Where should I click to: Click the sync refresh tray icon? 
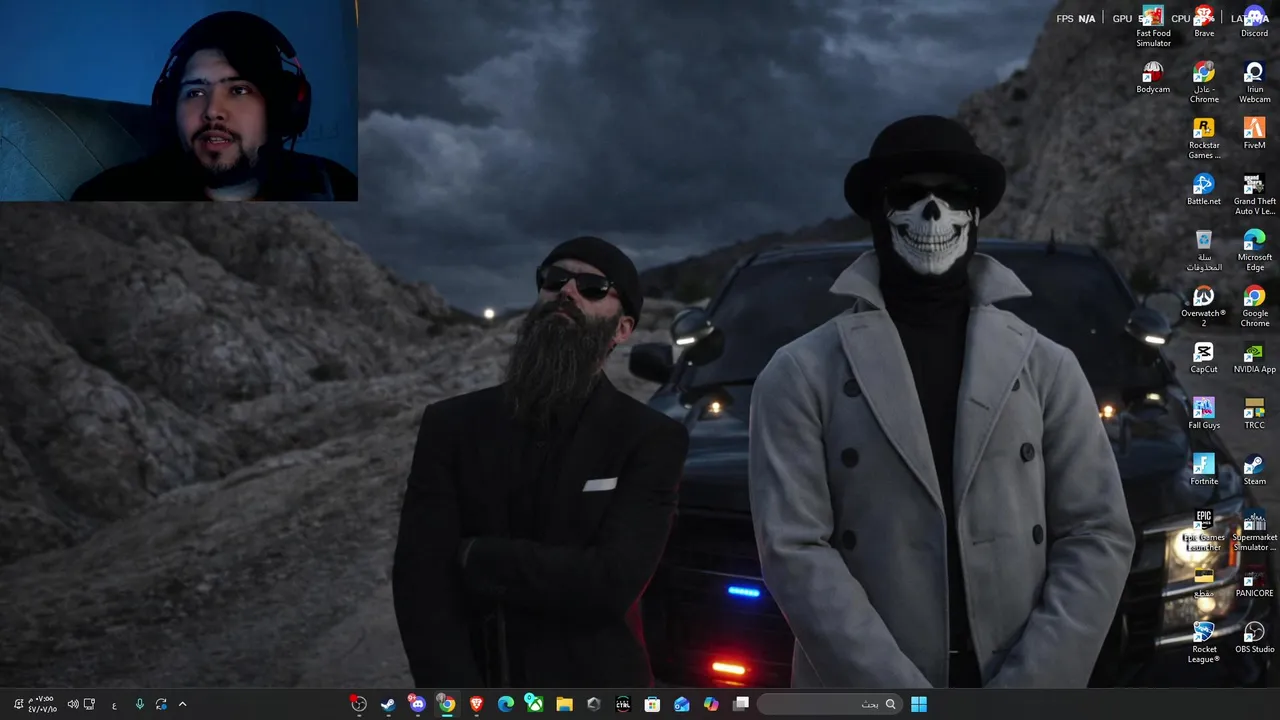pos(161,704)
